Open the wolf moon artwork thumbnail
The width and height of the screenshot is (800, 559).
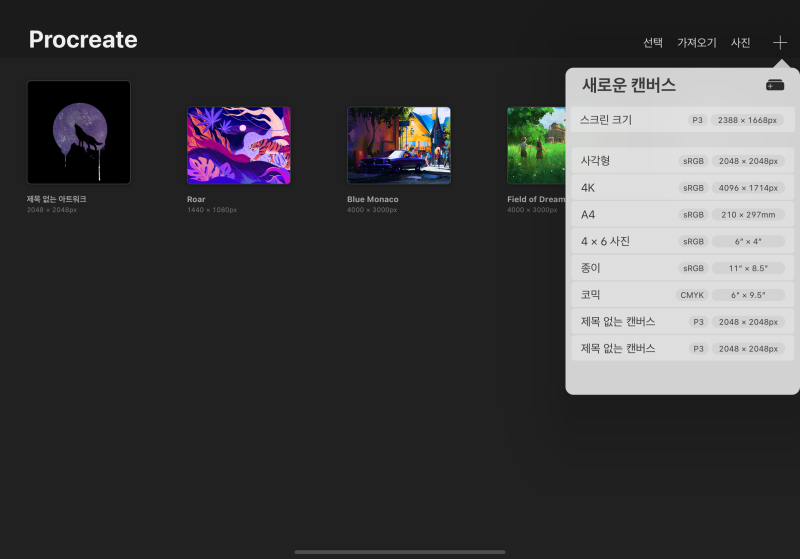click(x=79, y=132)
